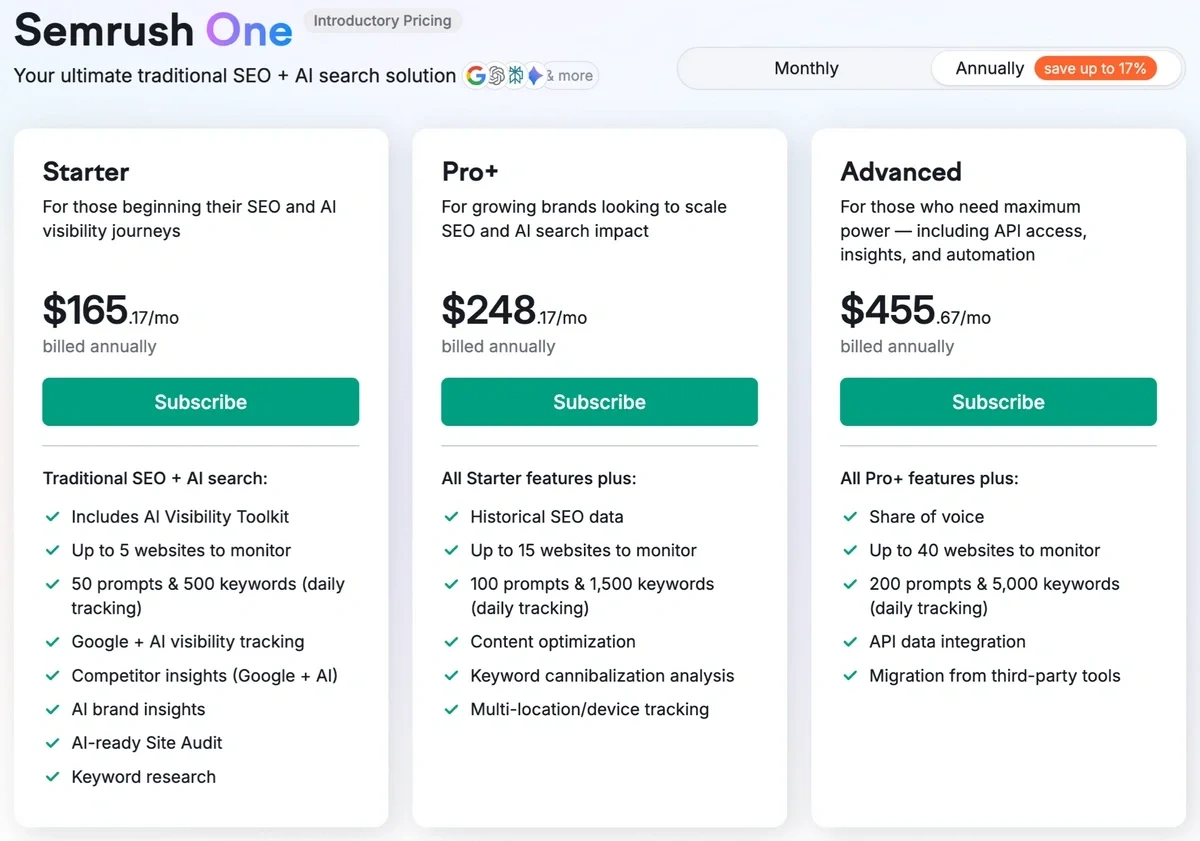Click the Perplexity logo icon
Viewport: 1200px width, 841px height.
516,76
